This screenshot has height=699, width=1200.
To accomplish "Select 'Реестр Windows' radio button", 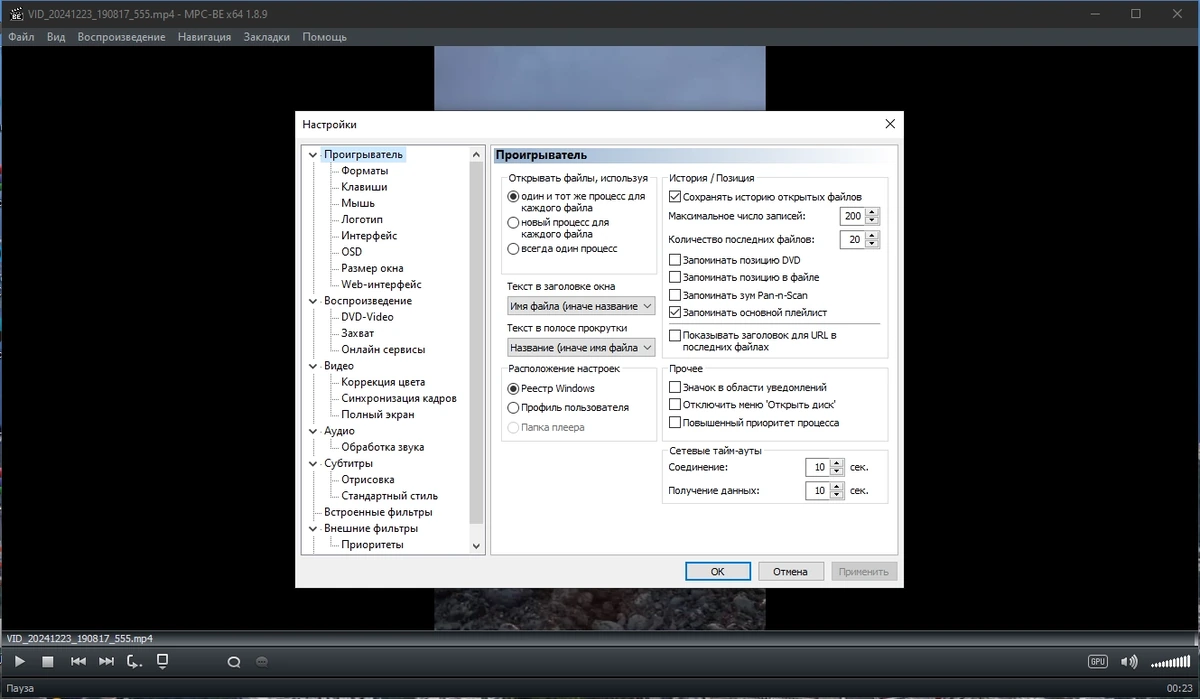I will tap(514, 388).
